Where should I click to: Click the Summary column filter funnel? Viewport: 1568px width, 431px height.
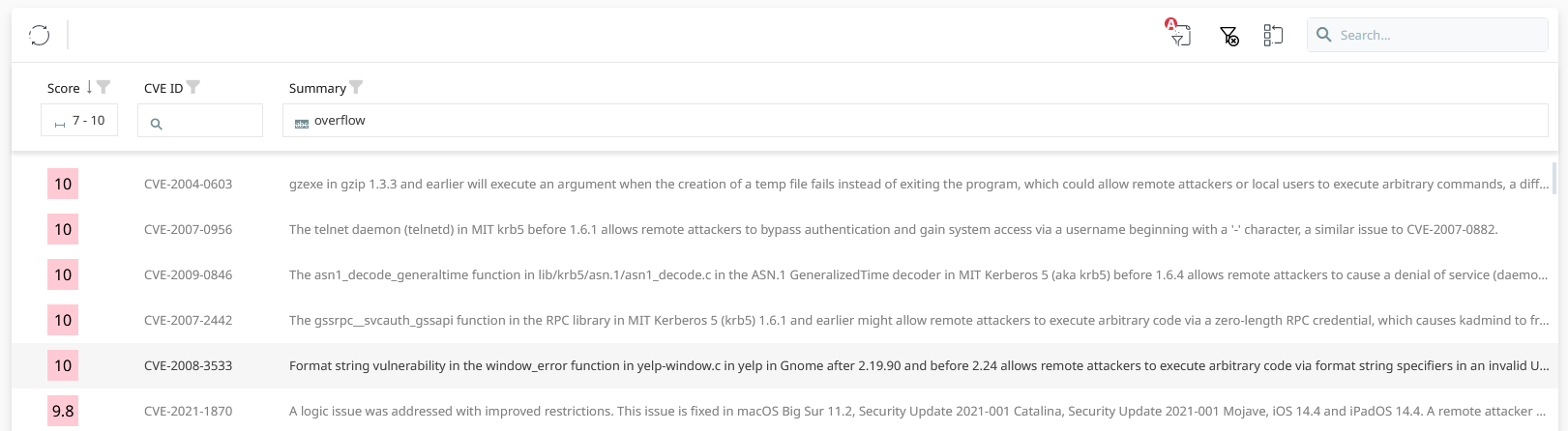(x=356, y=87)
